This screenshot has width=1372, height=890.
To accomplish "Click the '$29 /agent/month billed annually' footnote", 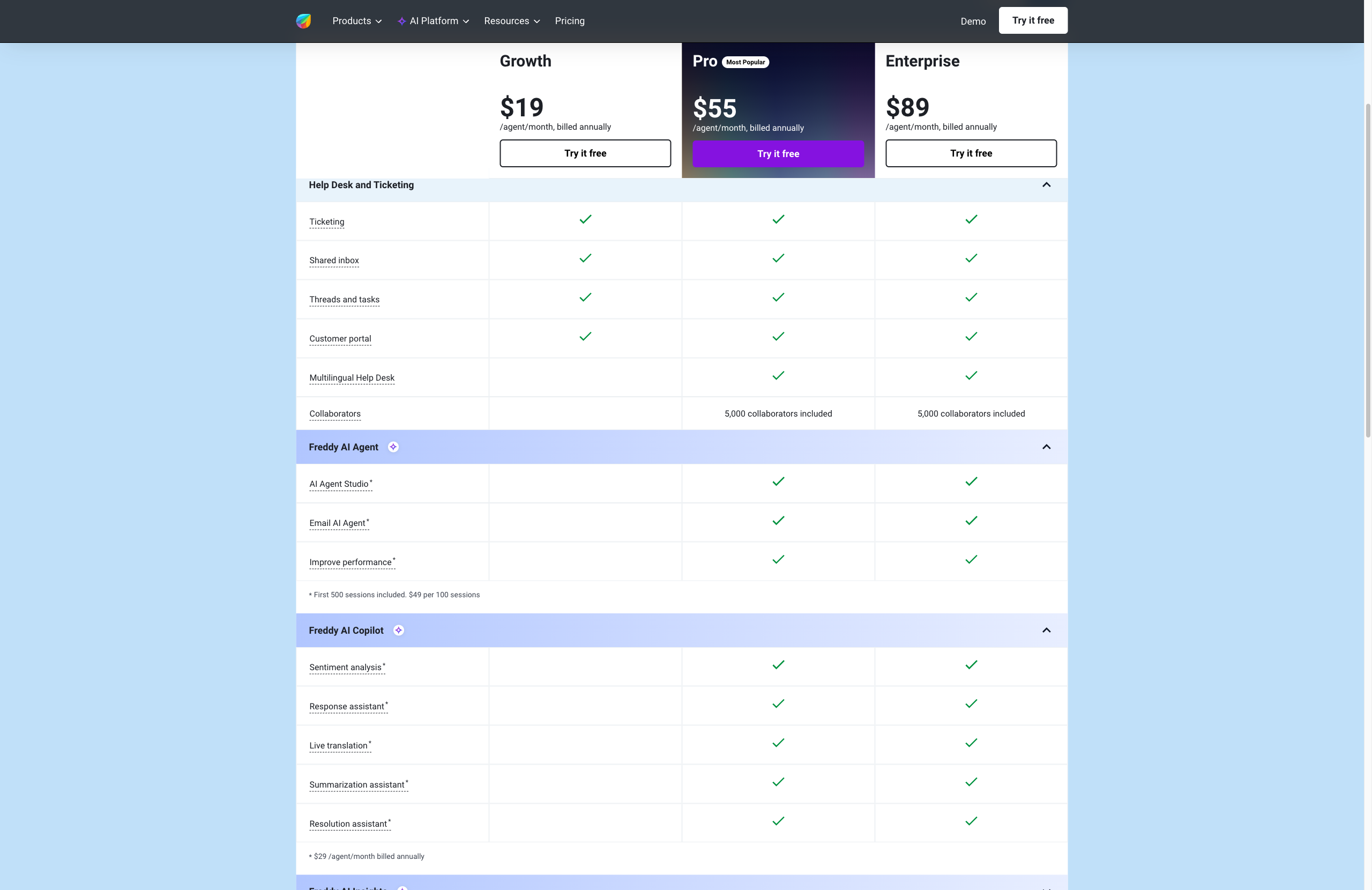I will pyautogui.click(x=367, y=857).
